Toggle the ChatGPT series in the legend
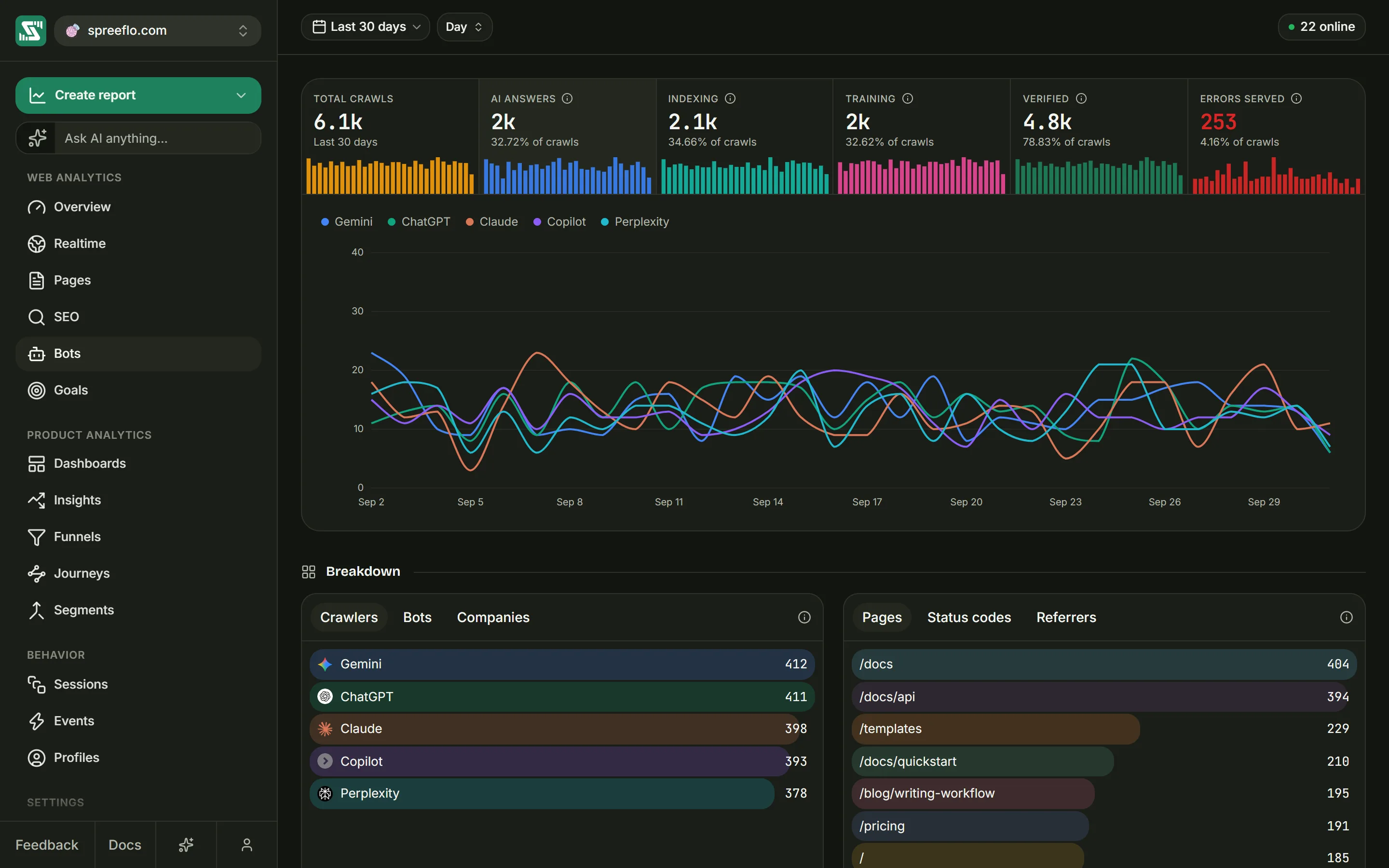The width and height of the screenshot is (1389, 868). [419, 222]
